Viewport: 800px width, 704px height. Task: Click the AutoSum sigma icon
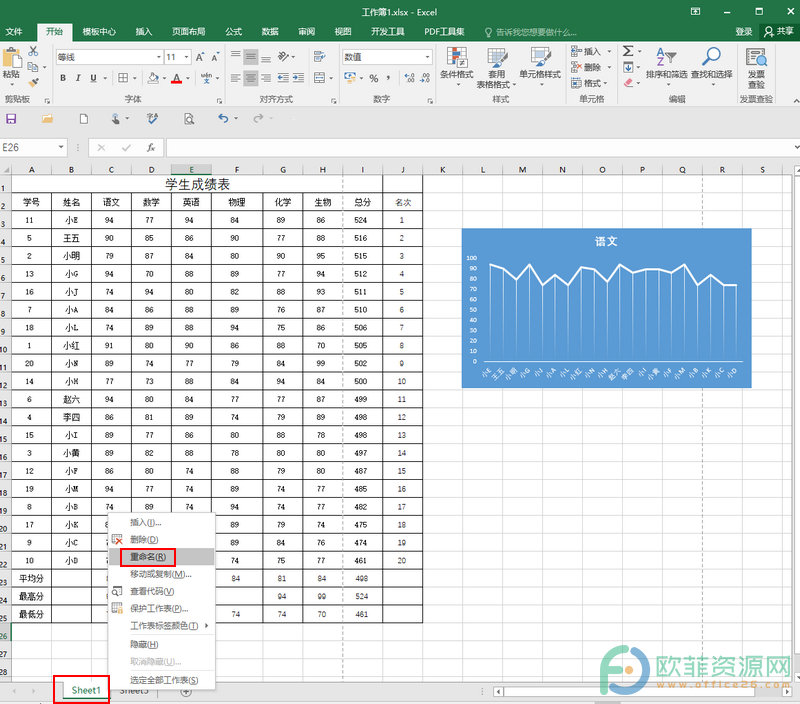628,51
